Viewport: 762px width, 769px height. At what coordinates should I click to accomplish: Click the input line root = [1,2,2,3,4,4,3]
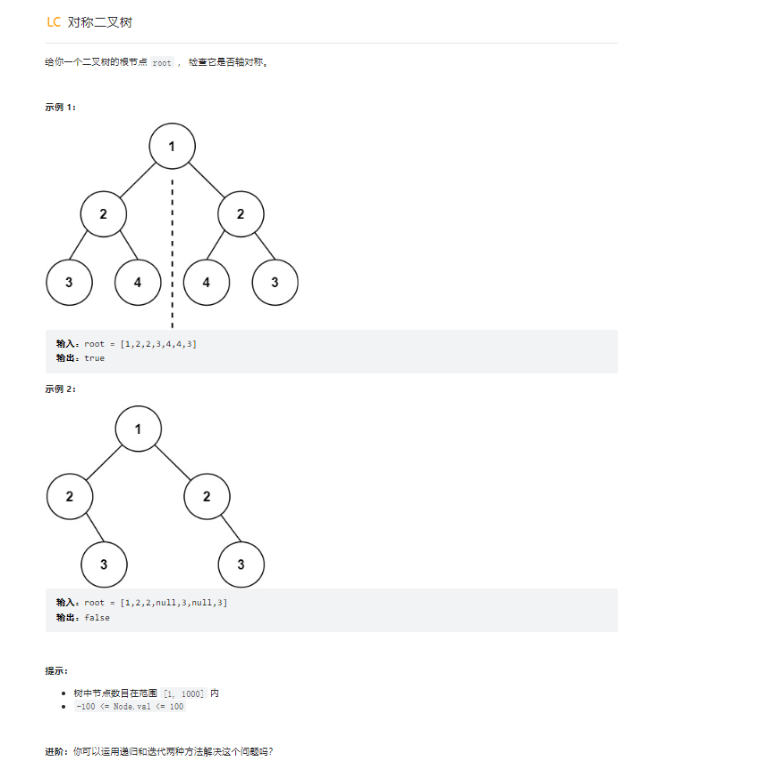pos(126,344)
